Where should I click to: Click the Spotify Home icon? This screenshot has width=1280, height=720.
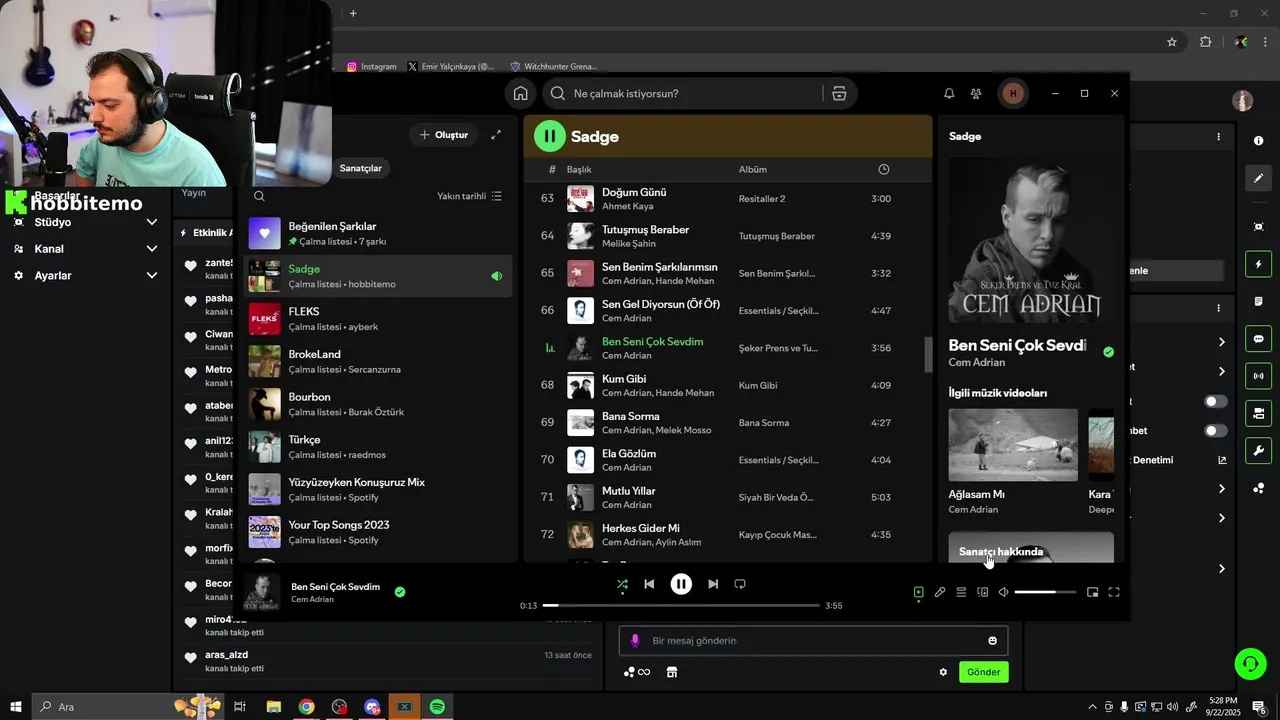click(520, 93)
